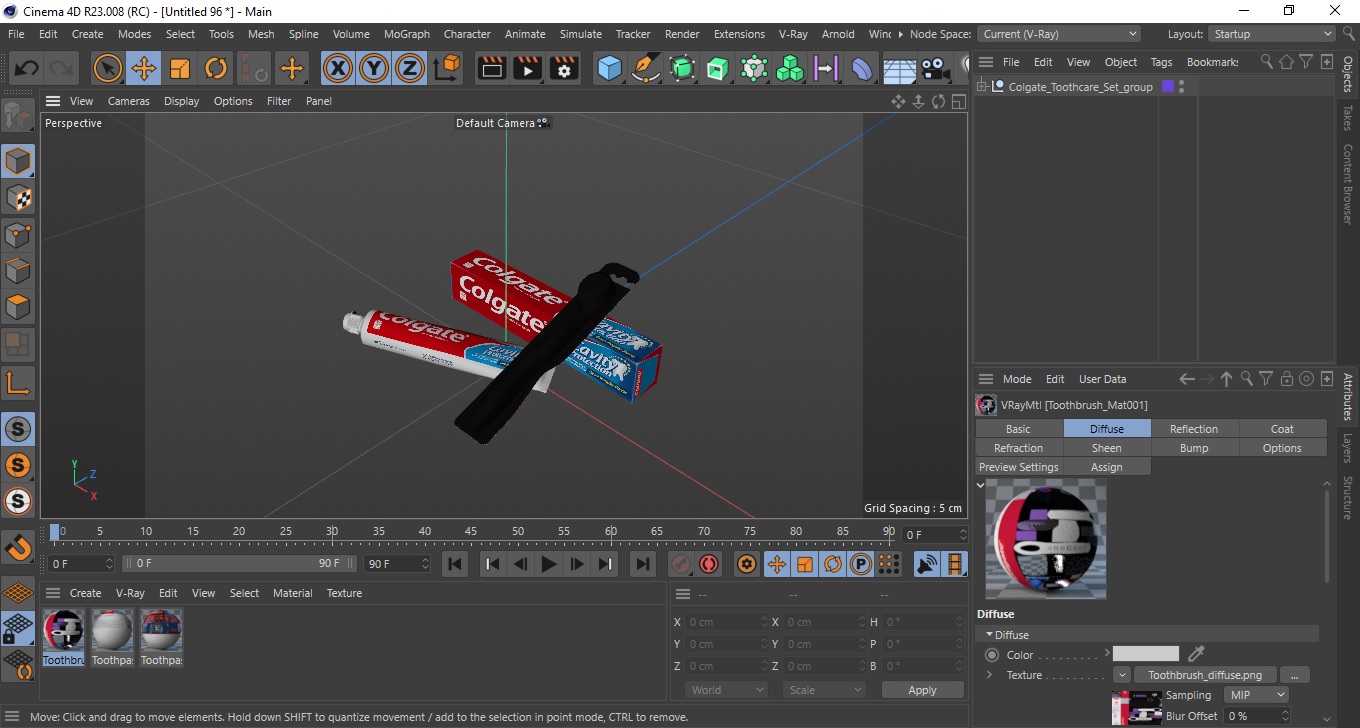Viewport: 1360px width, 728px height.
Task: Play the animation forward
Action: [x=548, y=564]
